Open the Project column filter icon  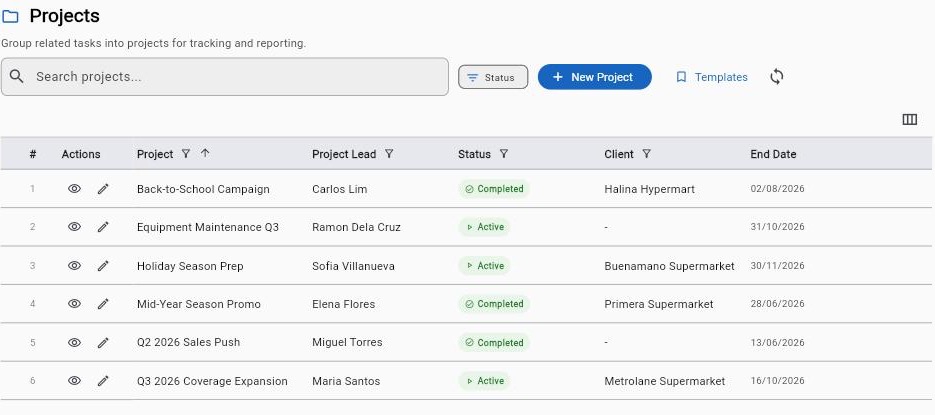185,154
